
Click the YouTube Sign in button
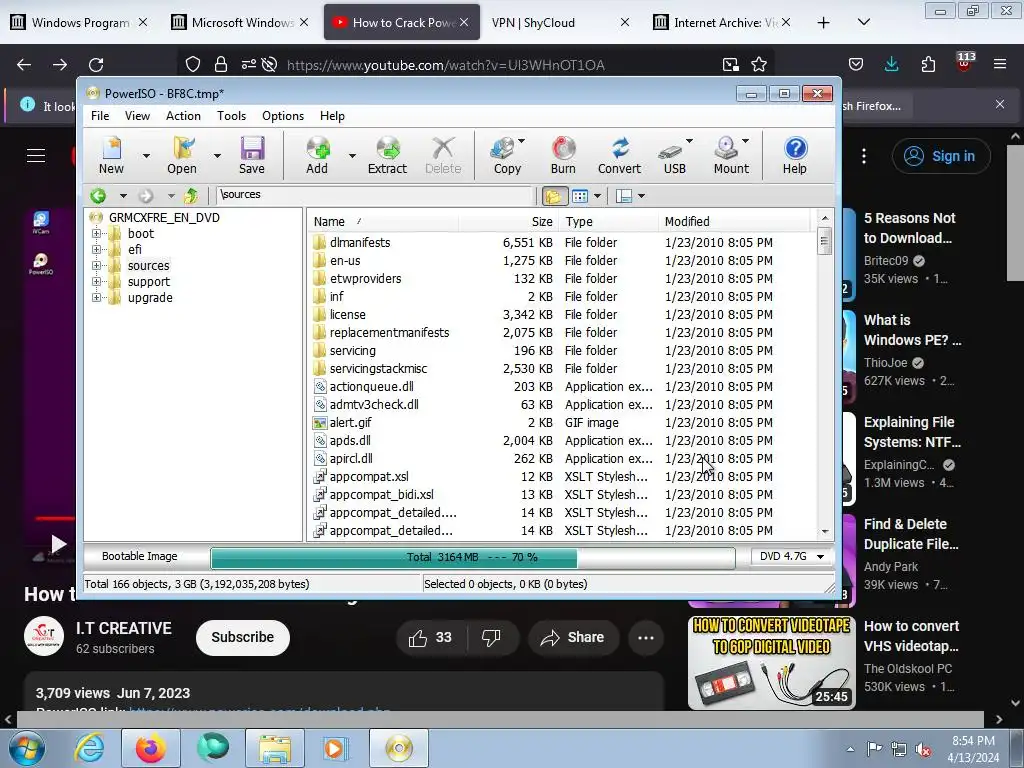(941, 156)
